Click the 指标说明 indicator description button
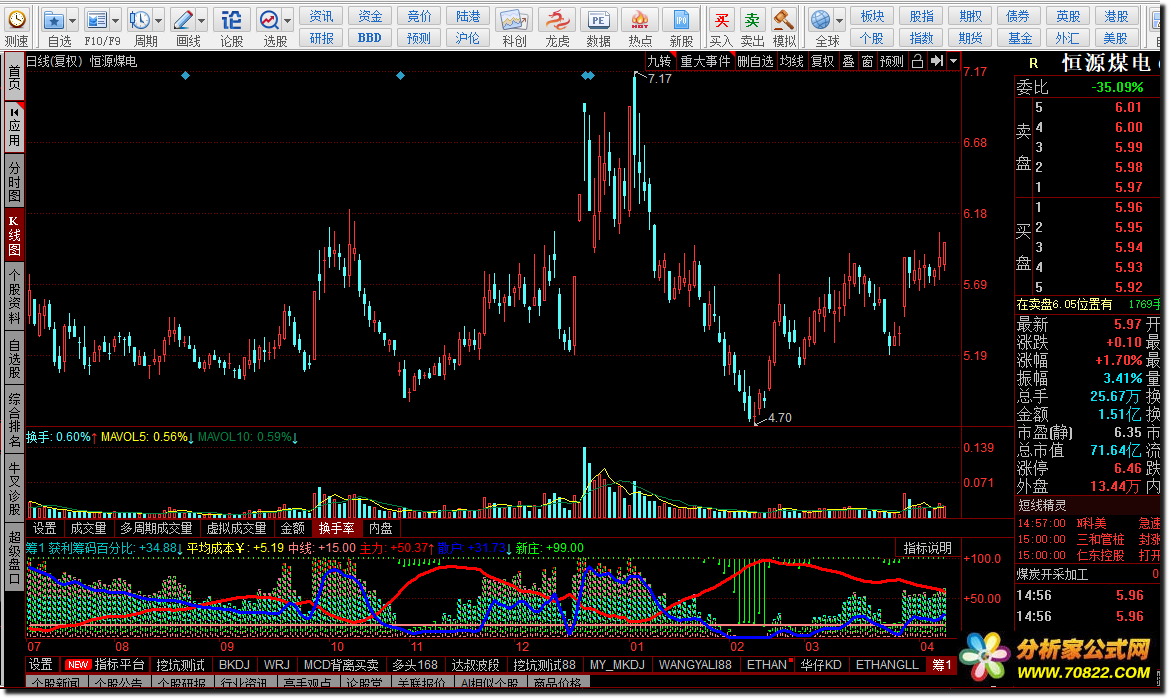 point(927,548)
